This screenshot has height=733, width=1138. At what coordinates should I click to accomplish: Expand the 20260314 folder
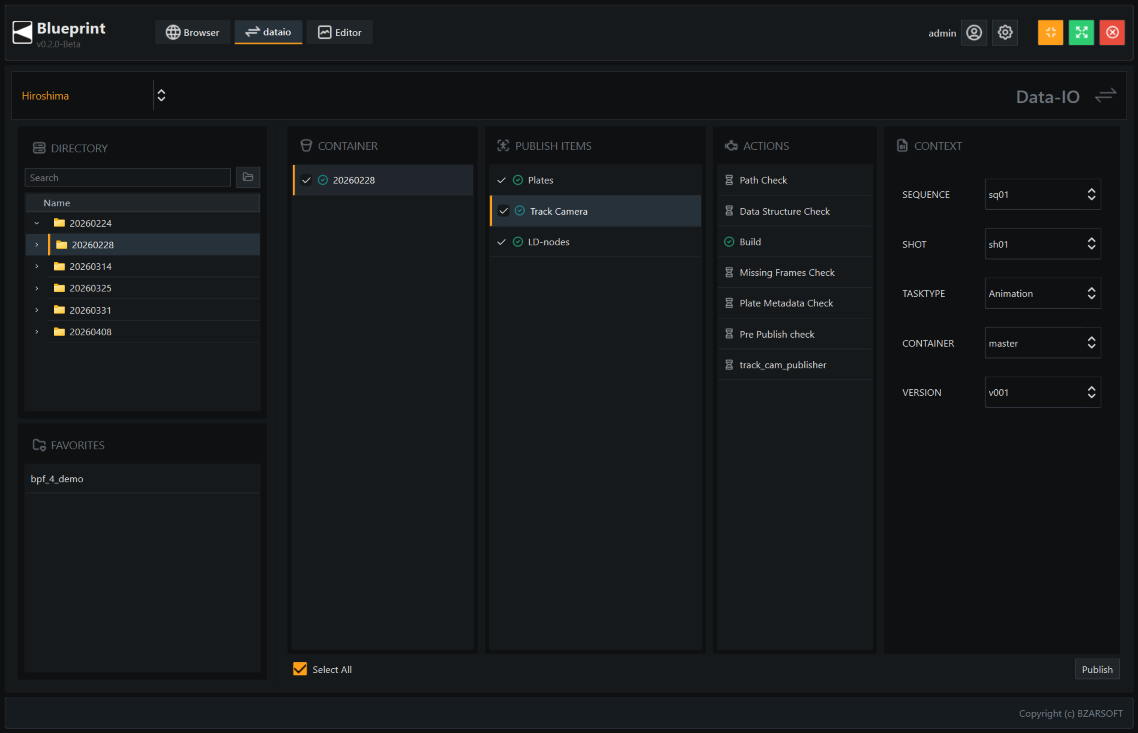pos(37,267)
